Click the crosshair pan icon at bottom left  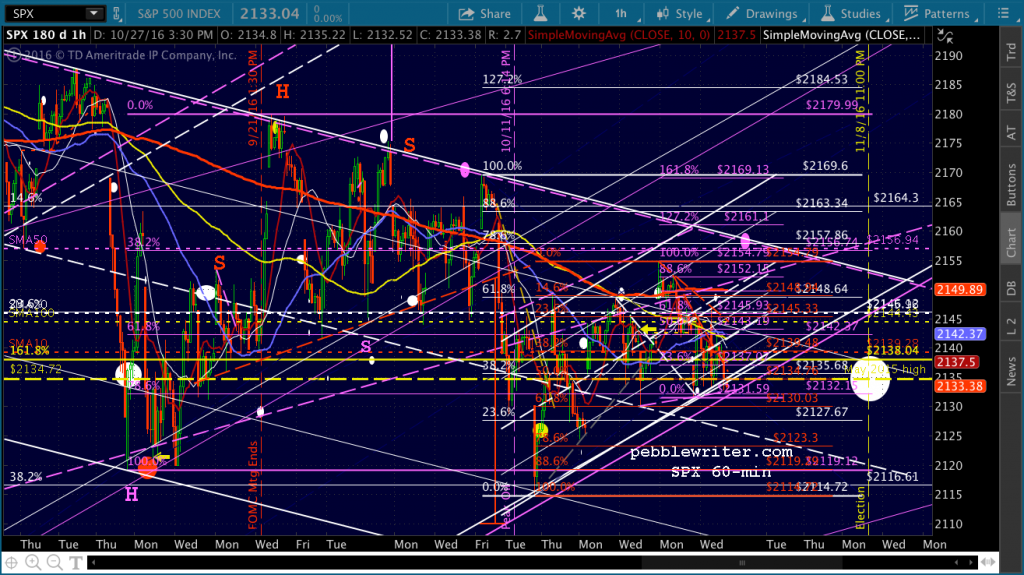coord(11,562)
